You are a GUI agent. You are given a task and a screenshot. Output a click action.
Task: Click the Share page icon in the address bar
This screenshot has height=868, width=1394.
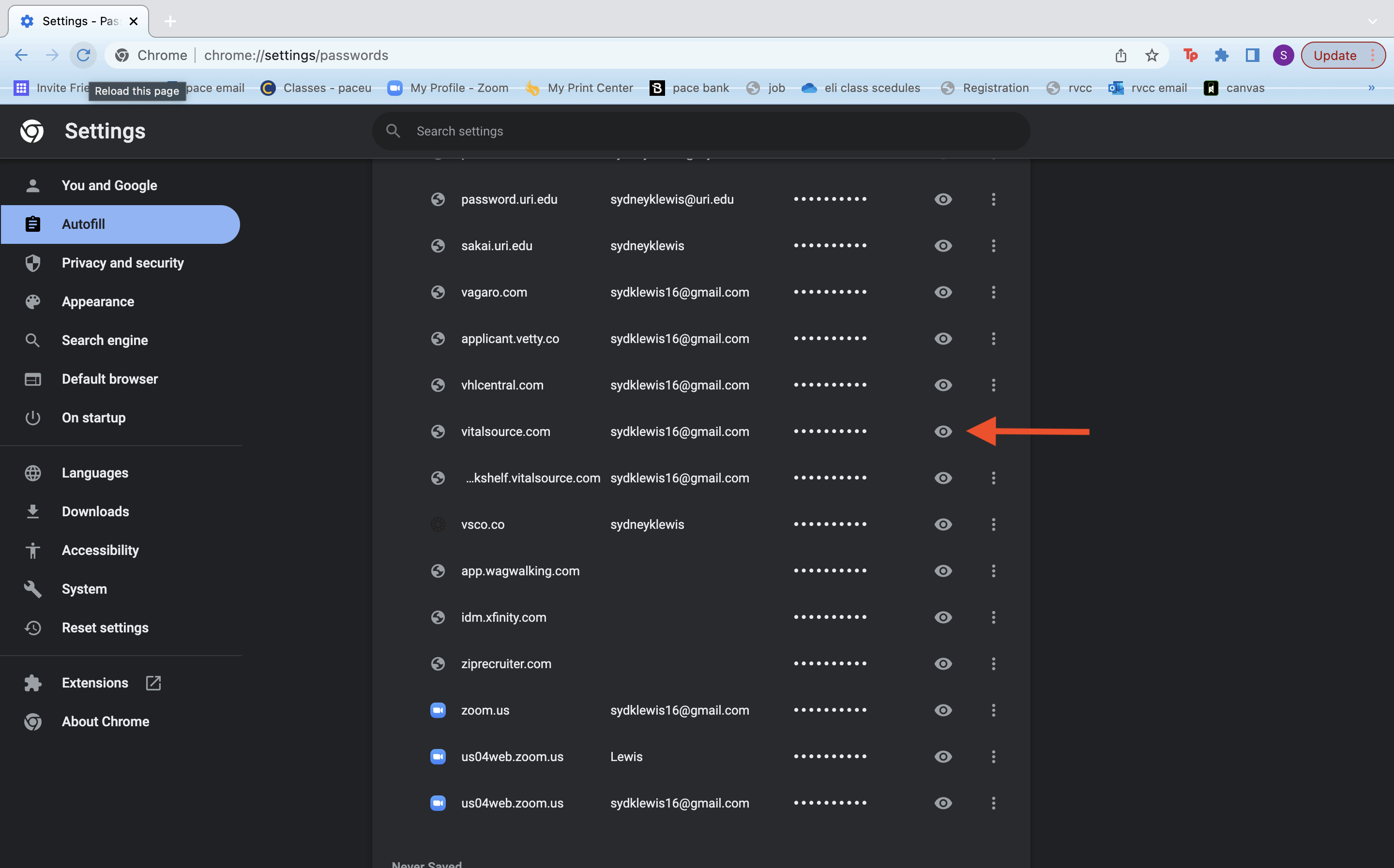1120,55
